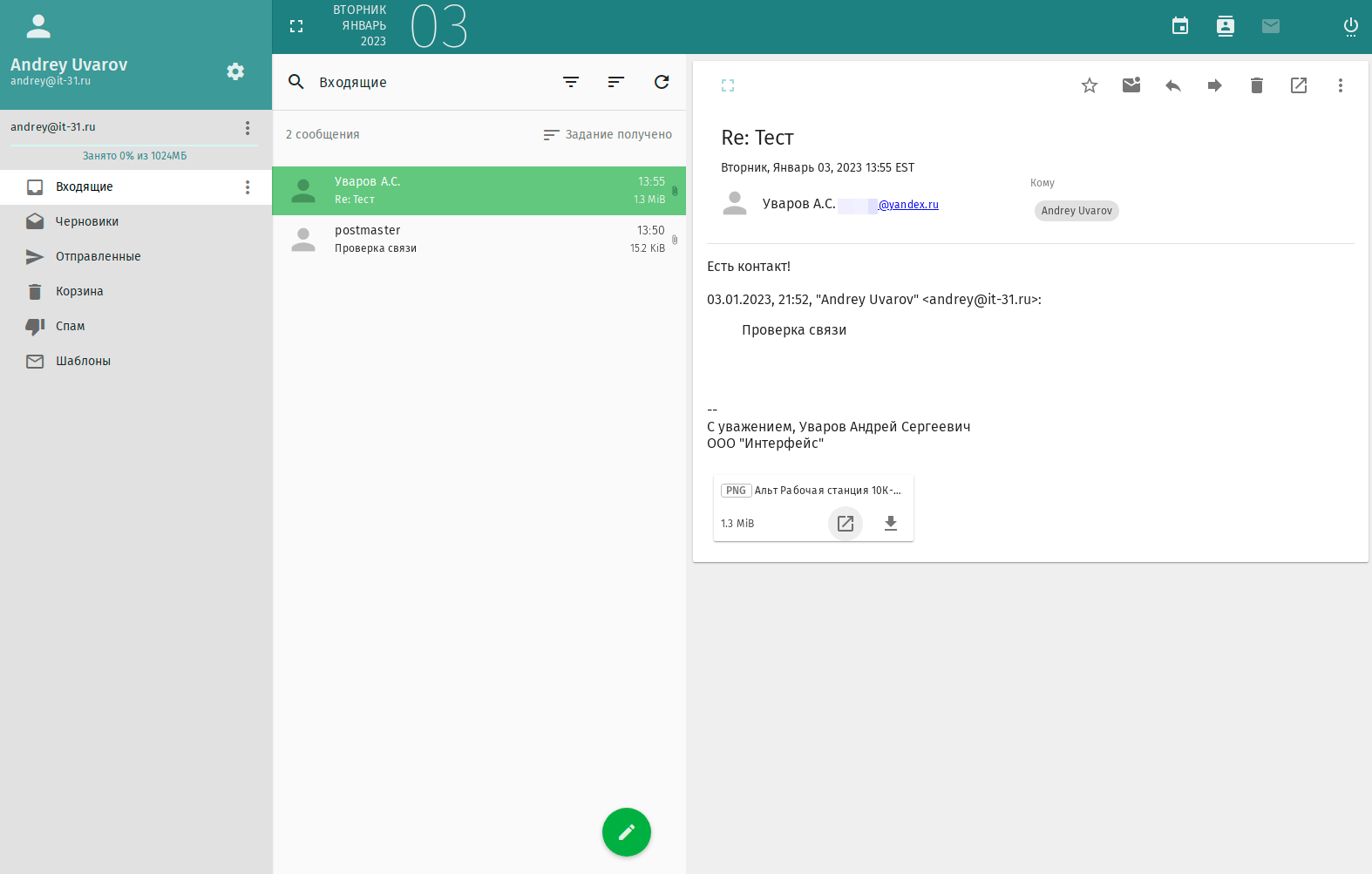Screen dimensions: 1372x874
Task: Star the Re: Тест message
Action: point(1090,85)
